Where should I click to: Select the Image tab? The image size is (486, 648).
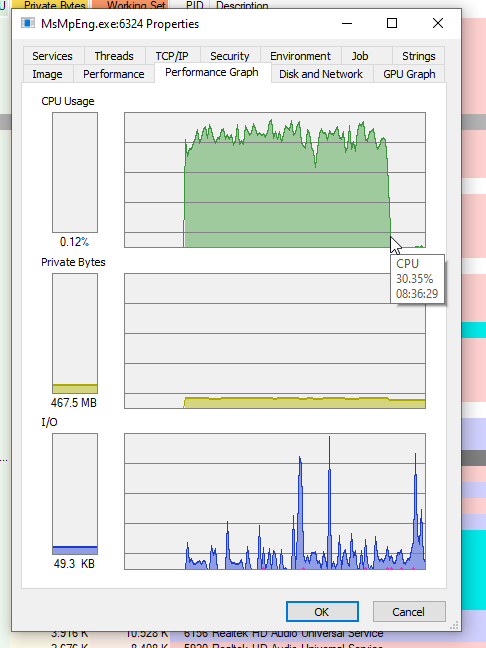(x=48, y=74)
